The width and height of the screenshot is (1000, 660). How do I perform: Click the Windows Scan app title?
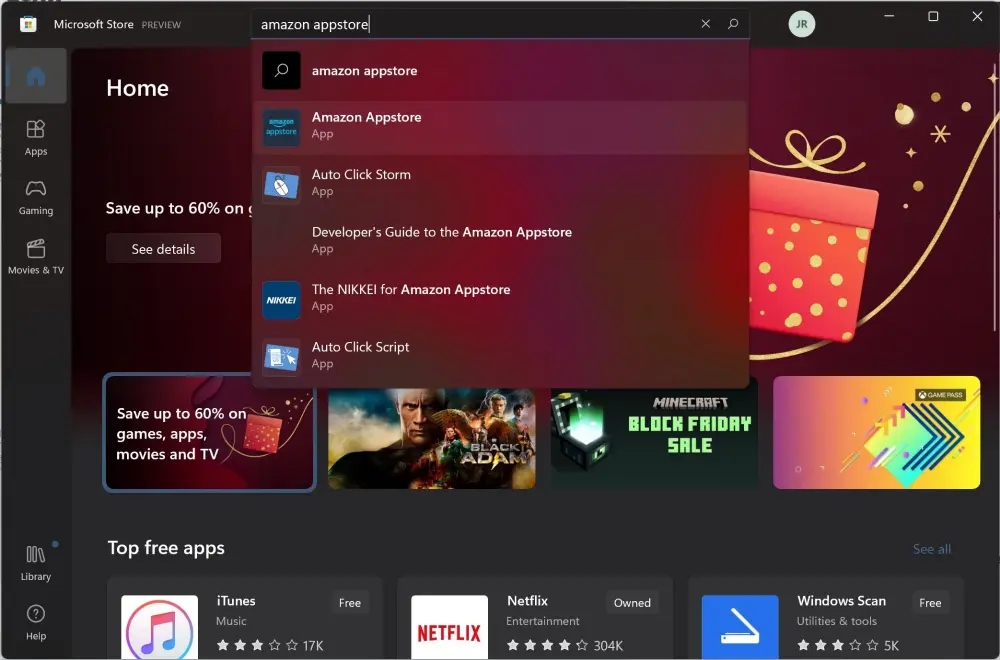[841, 601]
